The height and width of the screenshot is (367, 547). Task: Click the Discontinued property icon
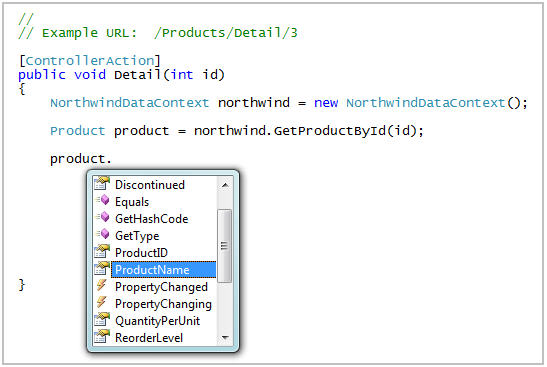(102, 184)
